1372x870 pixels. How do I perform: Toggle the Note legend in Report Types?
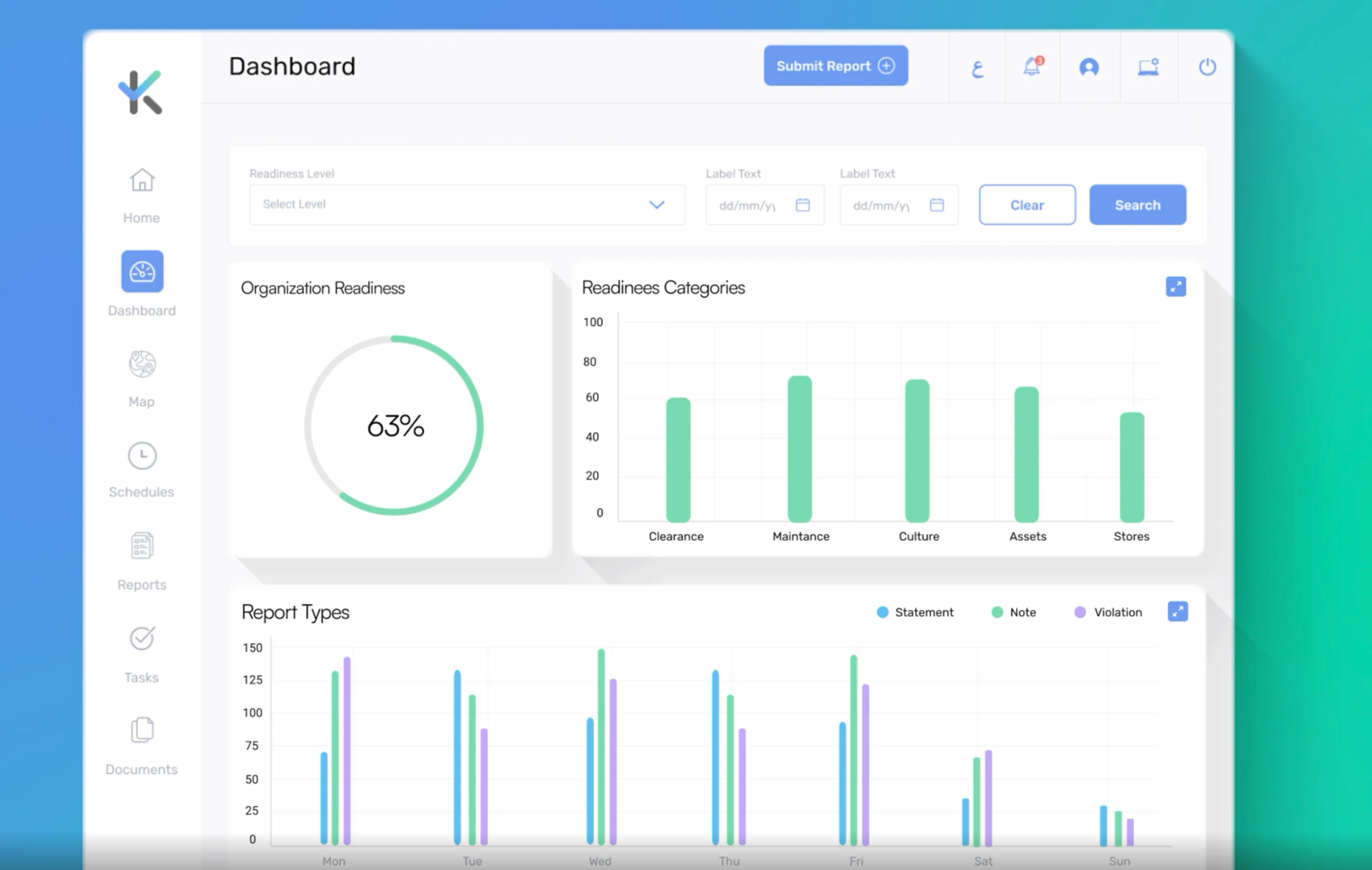click(1013, 612)
